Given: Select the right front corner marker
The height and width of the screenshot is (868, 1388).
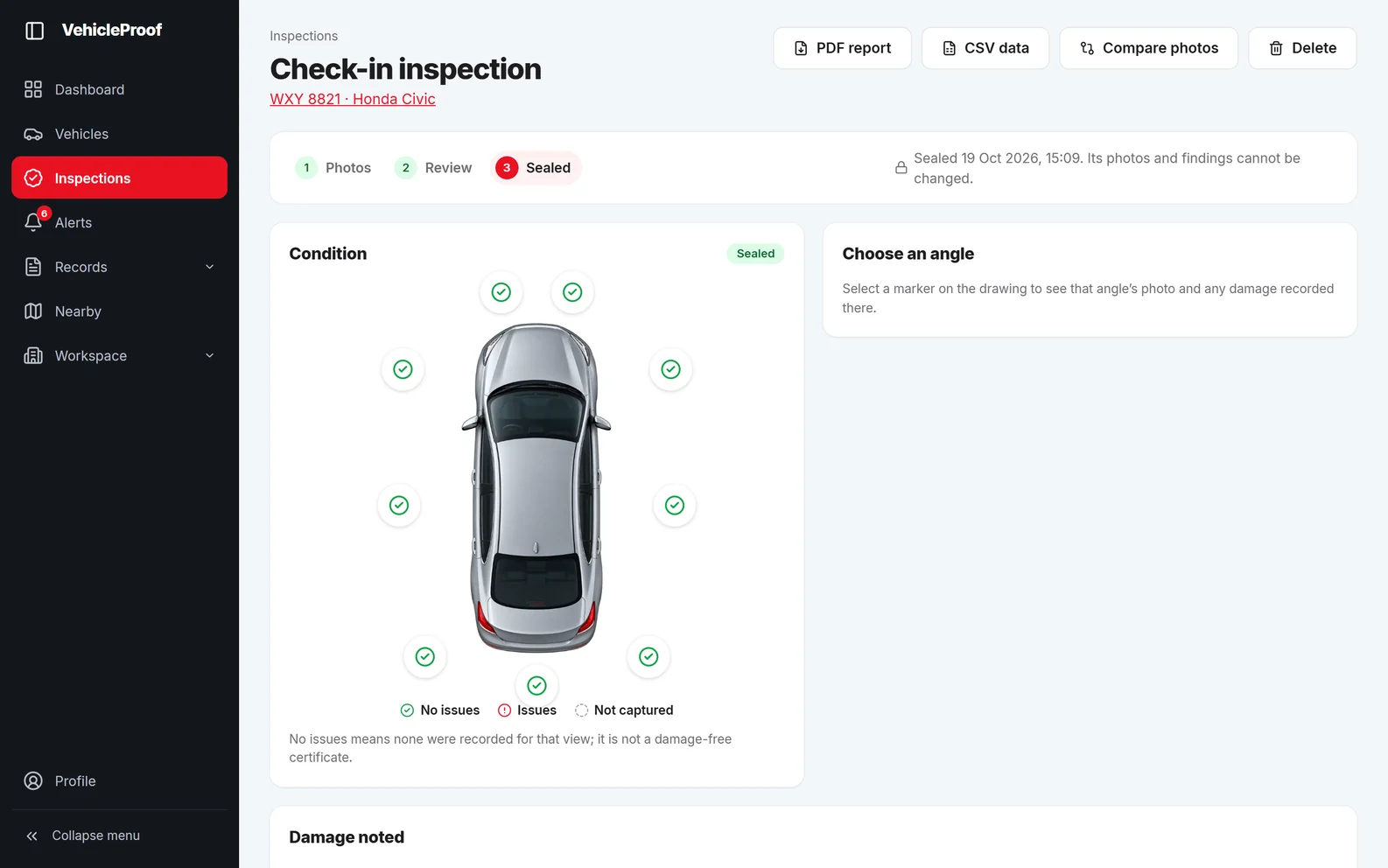Looking at the screenshot, I should point(670,369).
